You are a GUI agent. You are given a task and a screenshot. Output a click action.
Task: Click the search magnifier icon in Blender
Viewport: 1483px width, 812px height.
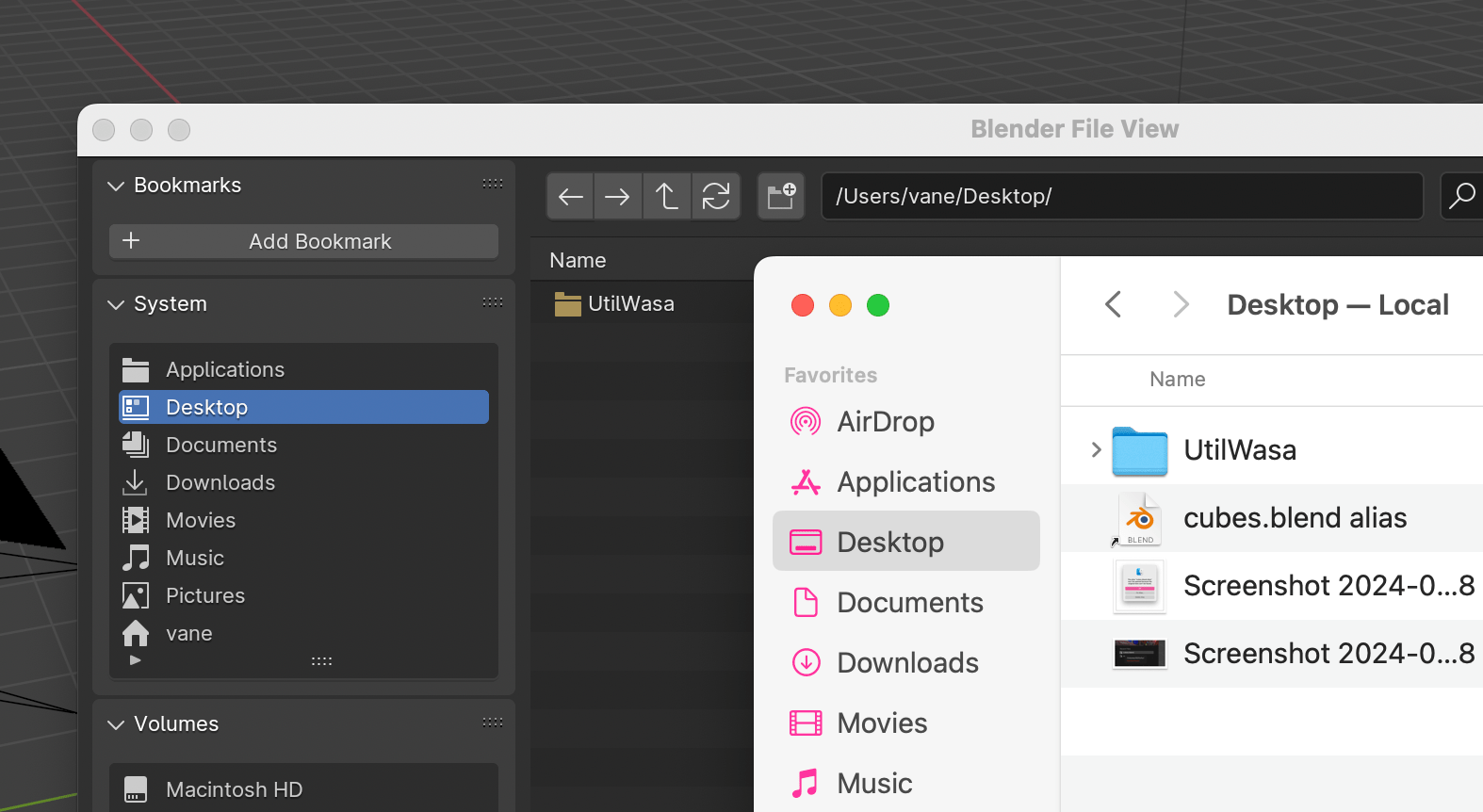1462,196
